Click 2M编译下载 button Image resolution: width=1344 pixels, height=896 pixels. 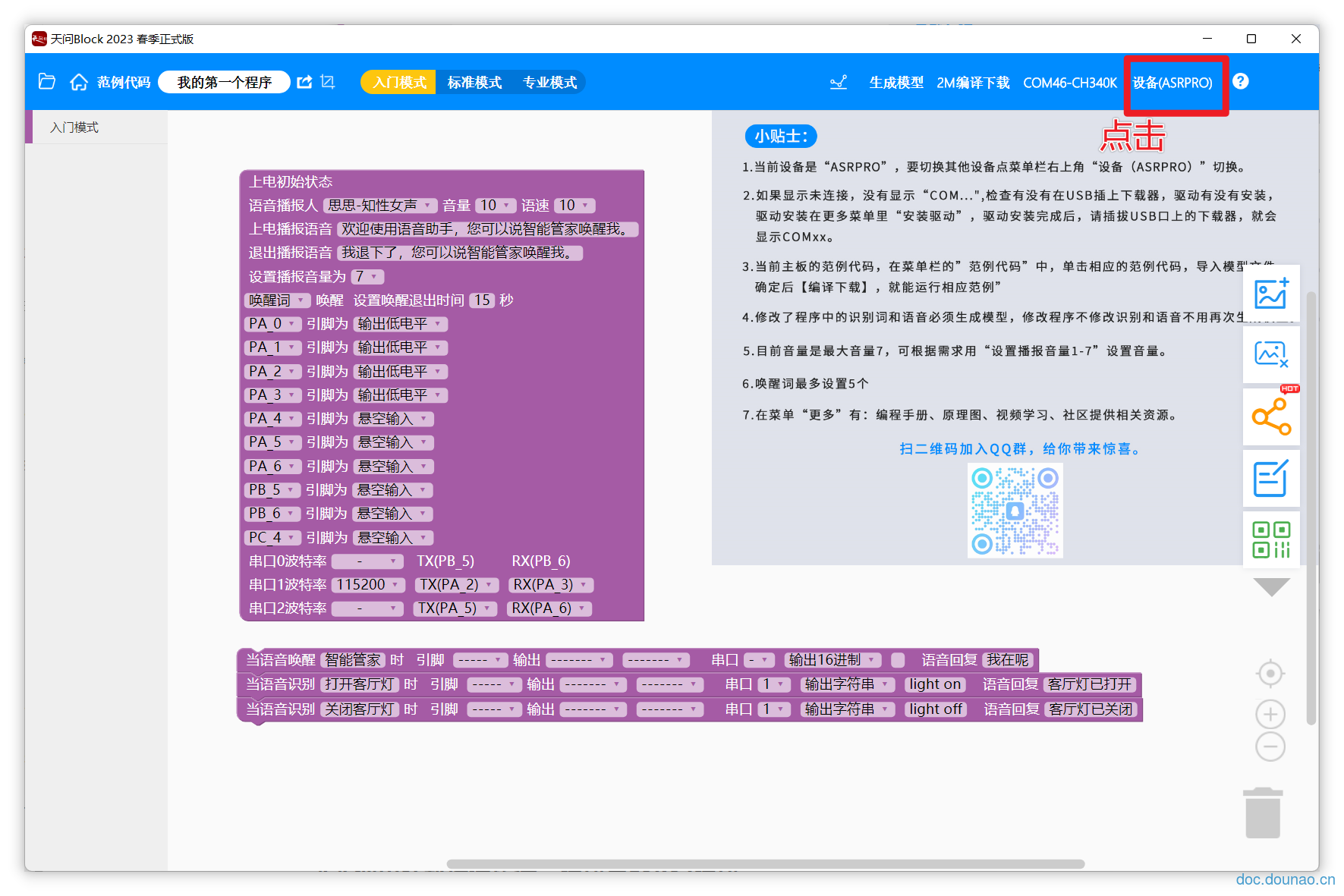click(973, 82)
